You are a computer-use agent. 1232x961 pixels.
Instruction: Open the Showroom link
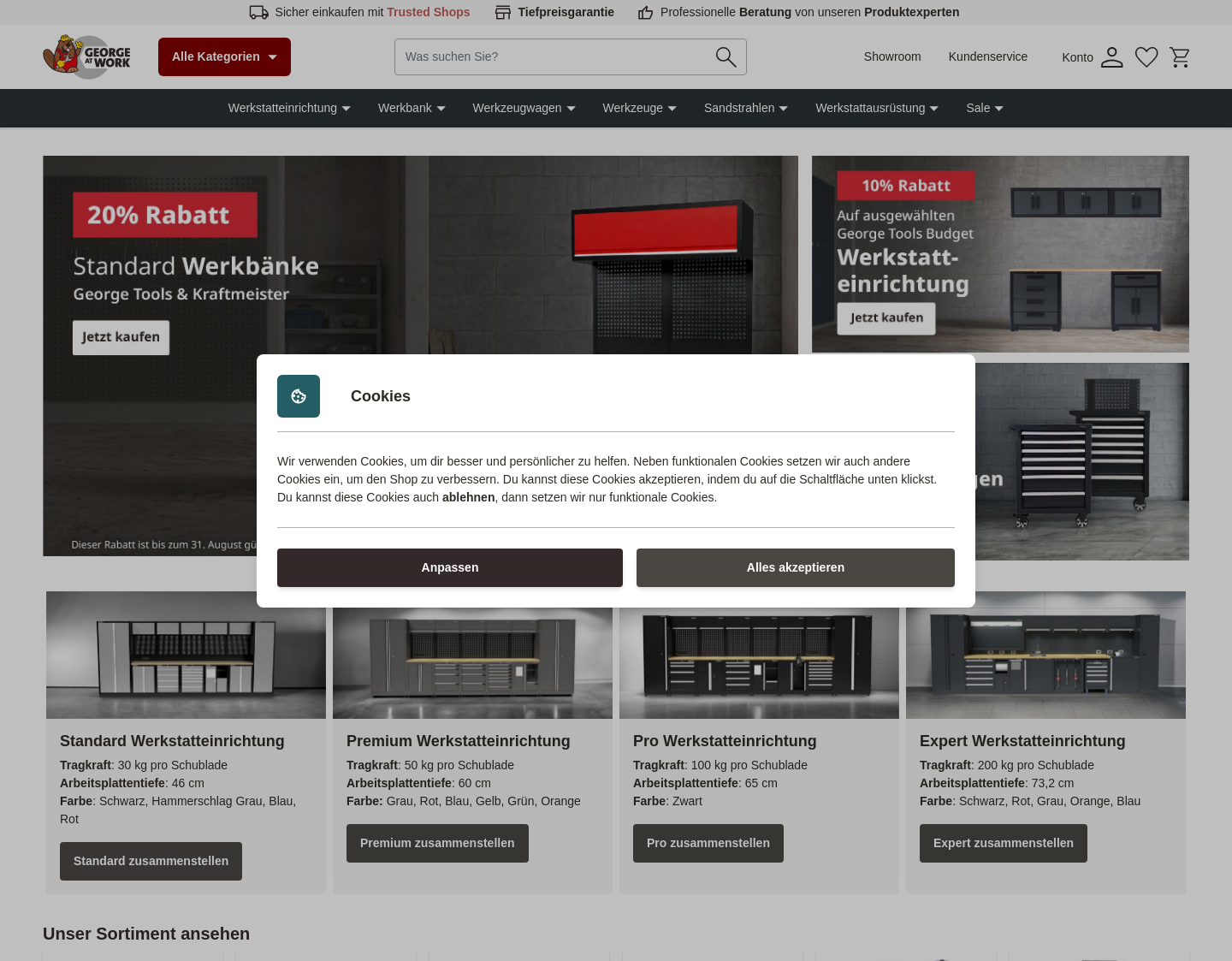892,56
